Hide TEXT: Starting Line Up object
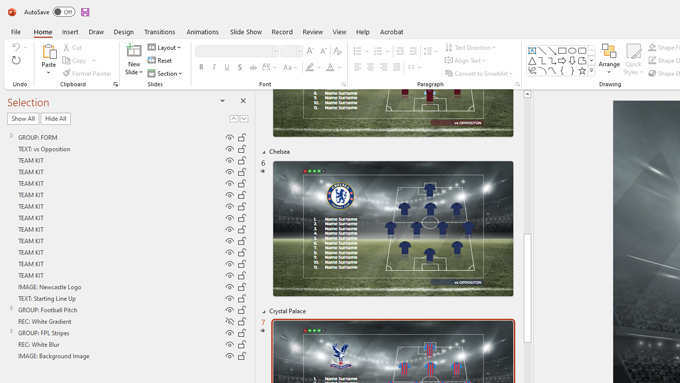The width and height of the screenshot is (680, 383). pyautogui.click(x=229, y=298)
